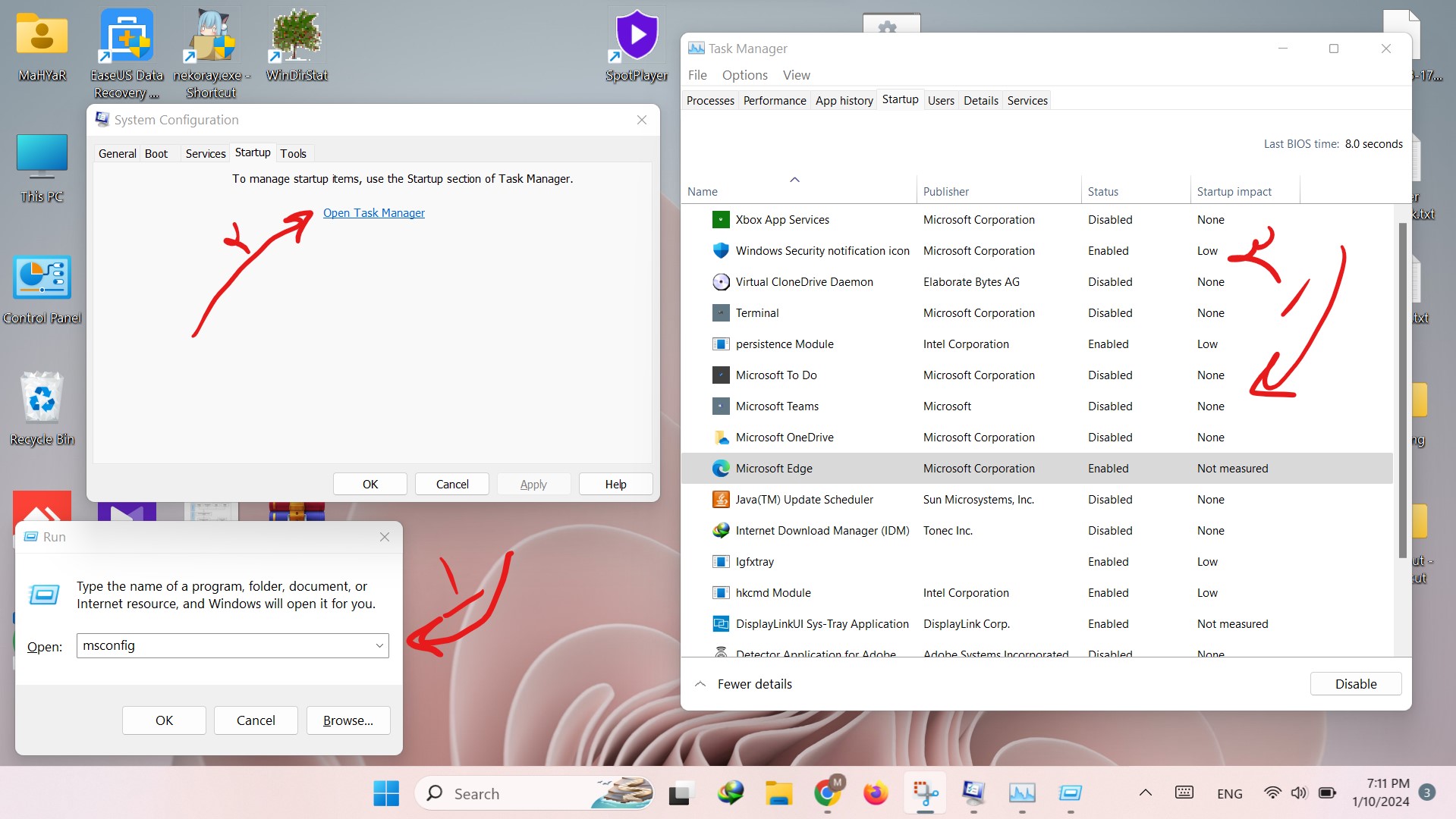Open System Configuration Services tab
The width and height of the screenshot is (1456, 819).
tap(206, 154)
